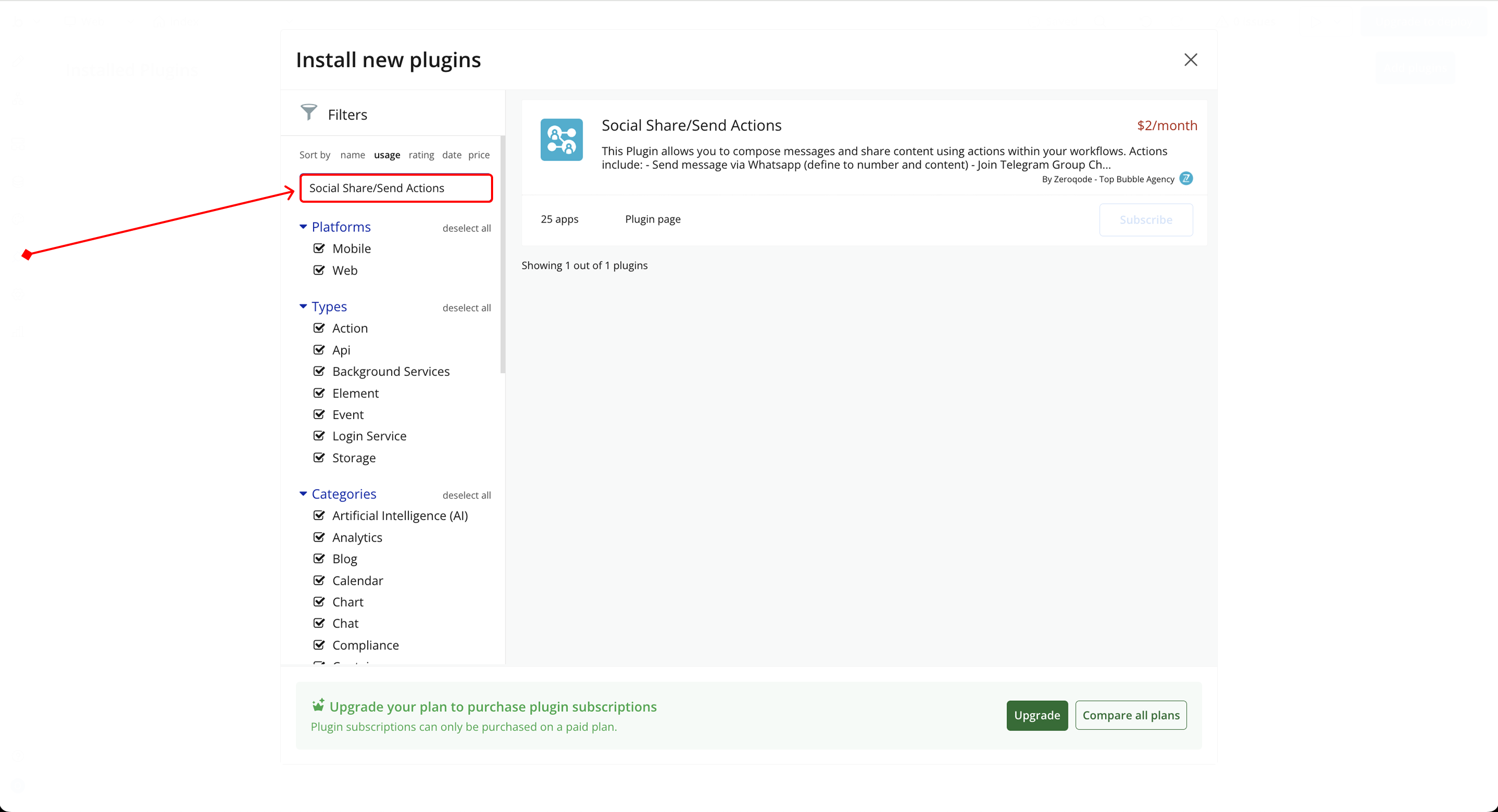The height and width of the screenshot is (812, 1498).
Task: Uncheck the Mobile platform checkbox
Action: (319, 249)
